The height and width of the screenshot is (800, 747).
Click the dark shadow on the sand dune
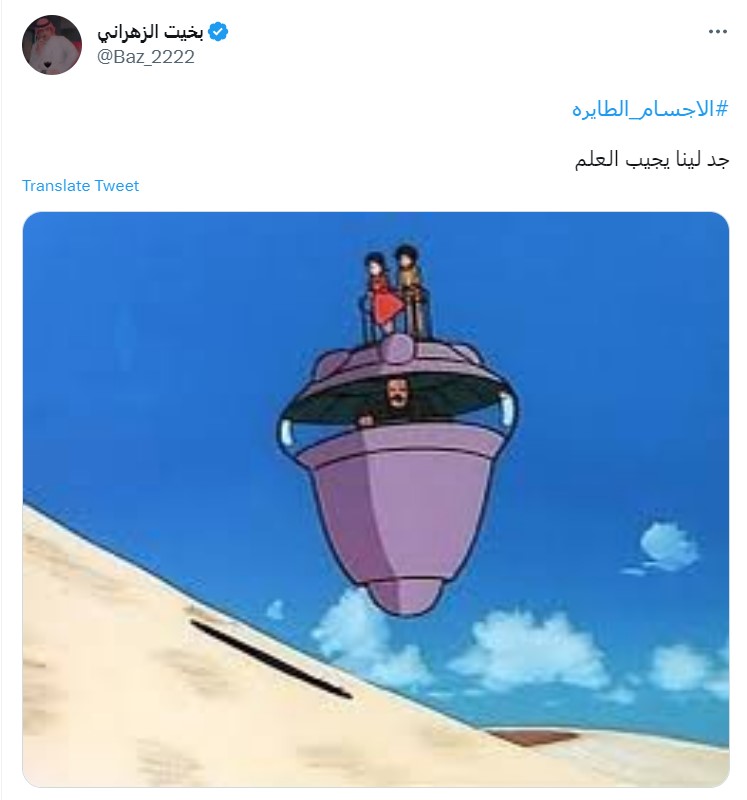[270, 659]
